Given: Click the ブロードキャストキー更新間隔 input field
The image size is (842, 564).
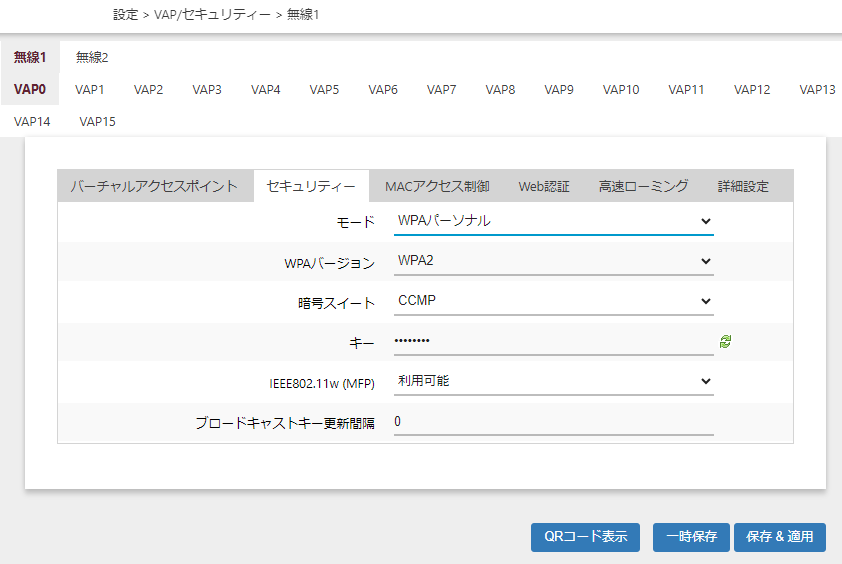Looking at the screenshot, I should point(553,422).
